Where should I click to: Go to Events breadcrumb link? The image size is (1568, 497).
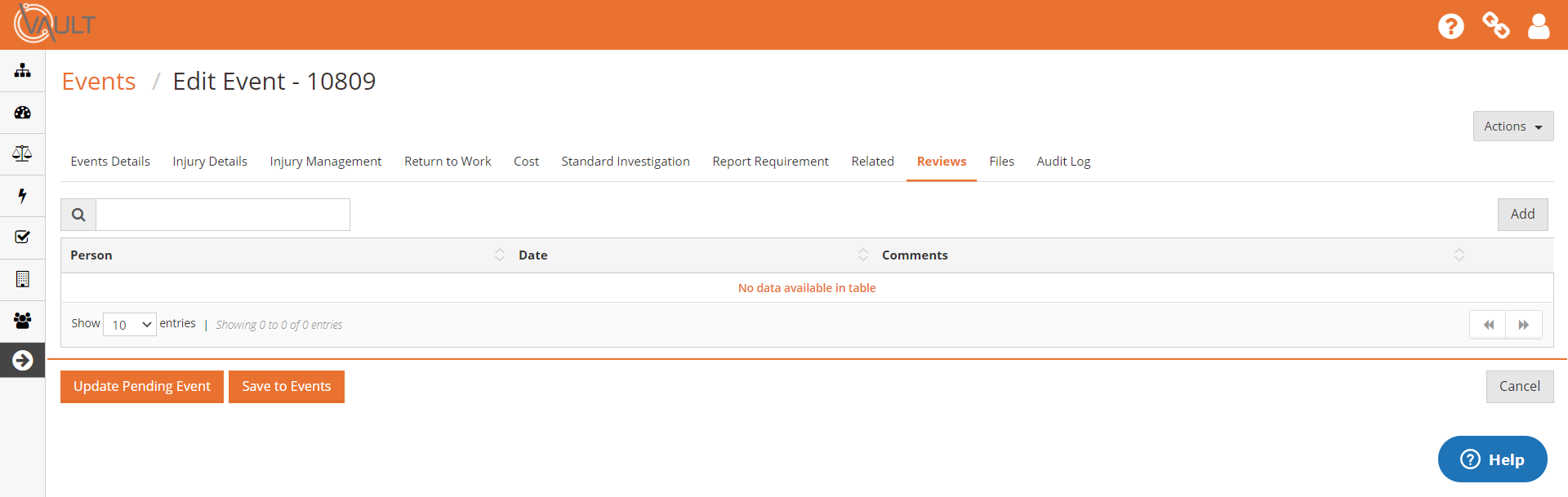click(99, 82)
